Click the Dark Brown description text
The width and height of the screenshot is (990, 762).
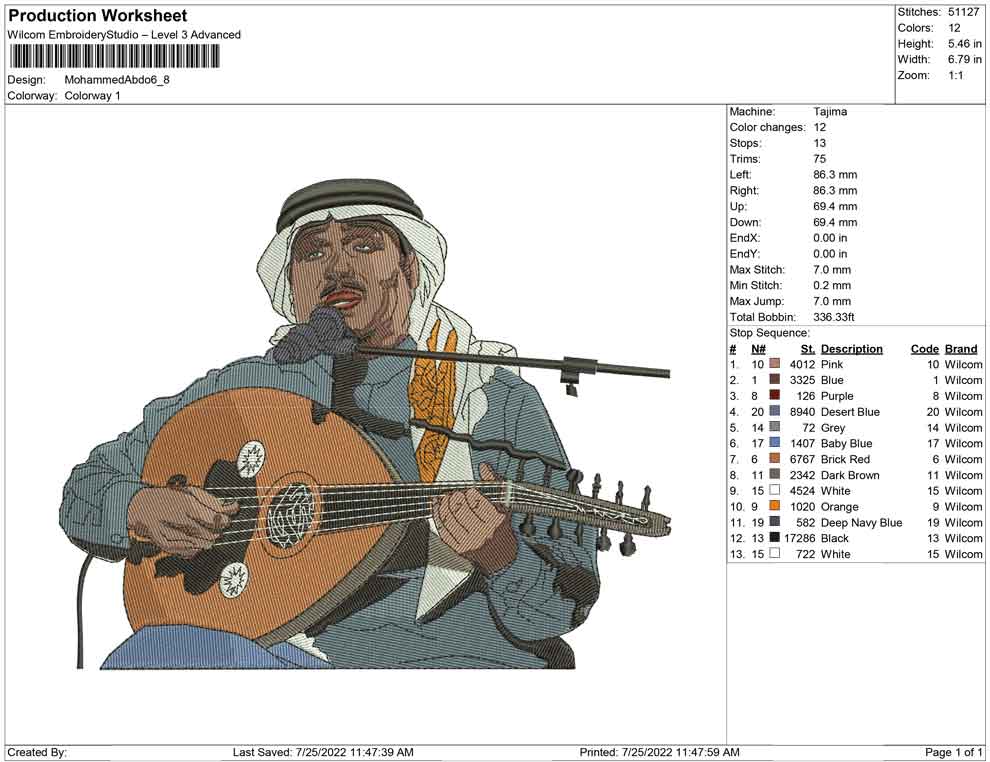tap(850, 475)
